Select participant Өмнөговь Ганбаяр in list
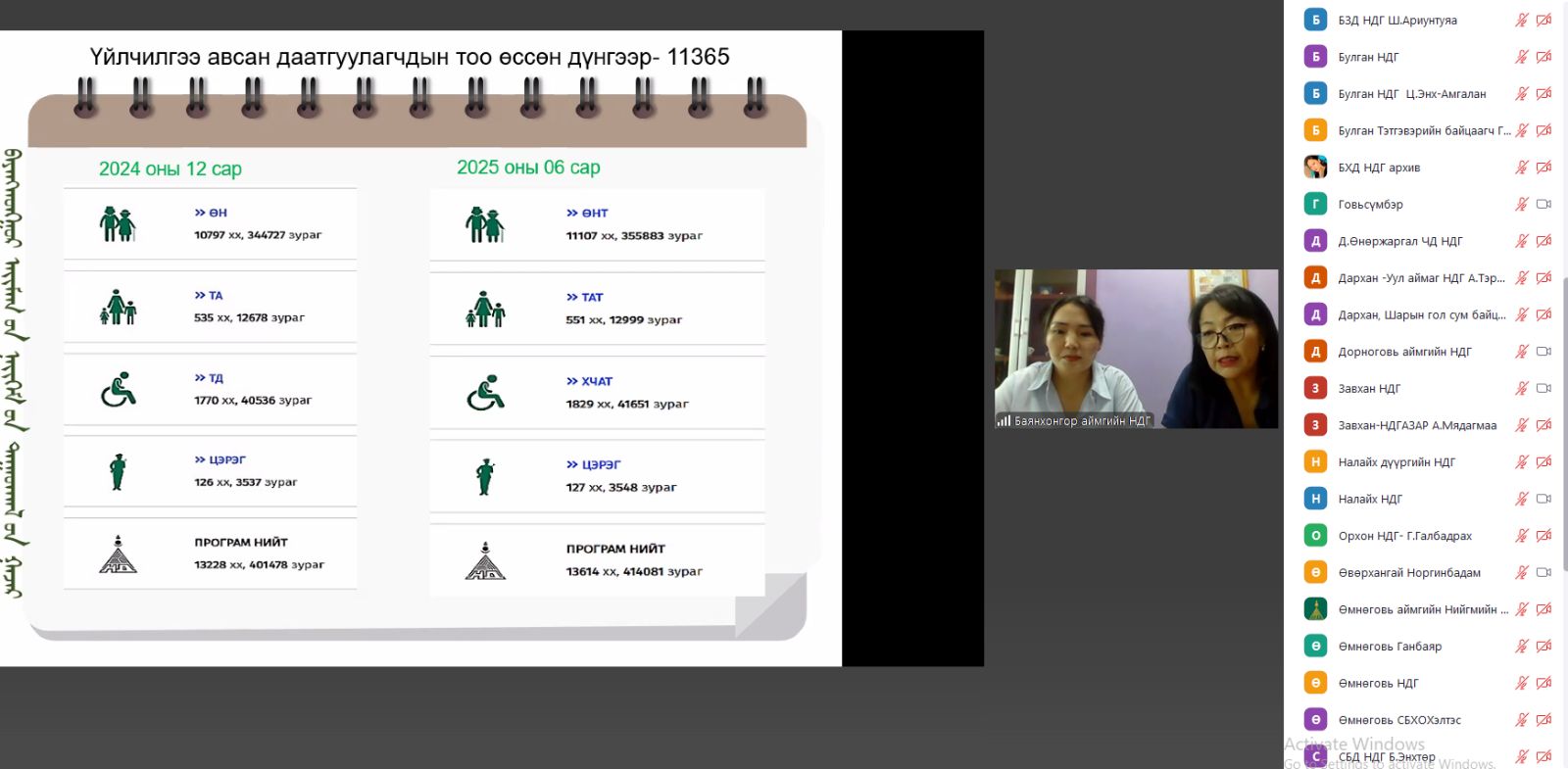The width and height of the screenshot is (1568, 769). click(1390, 647)
